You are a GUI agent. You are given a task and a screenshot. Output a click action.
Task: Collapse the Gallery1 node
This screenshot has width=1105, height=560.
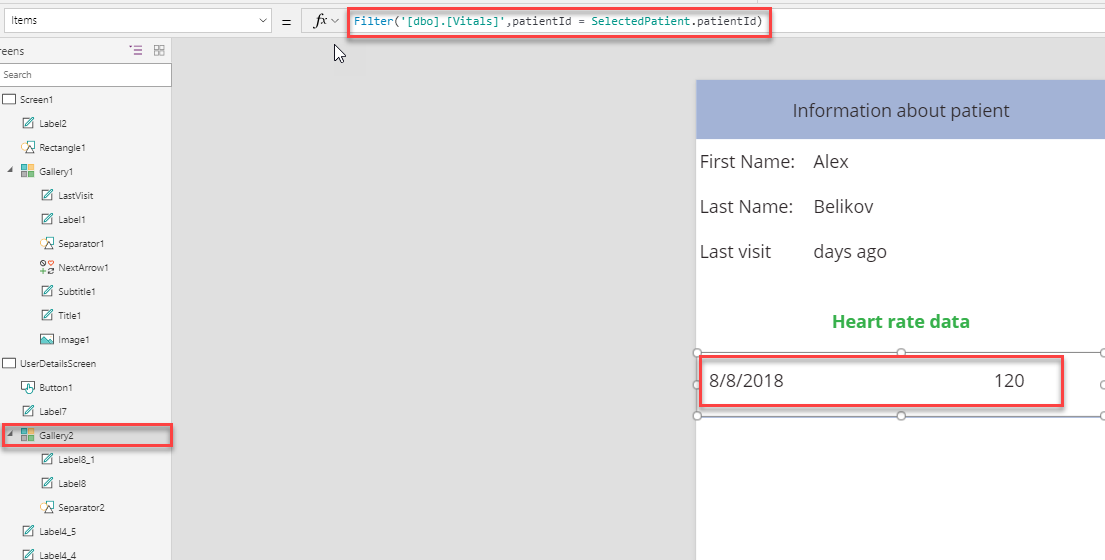click(10, 170)
